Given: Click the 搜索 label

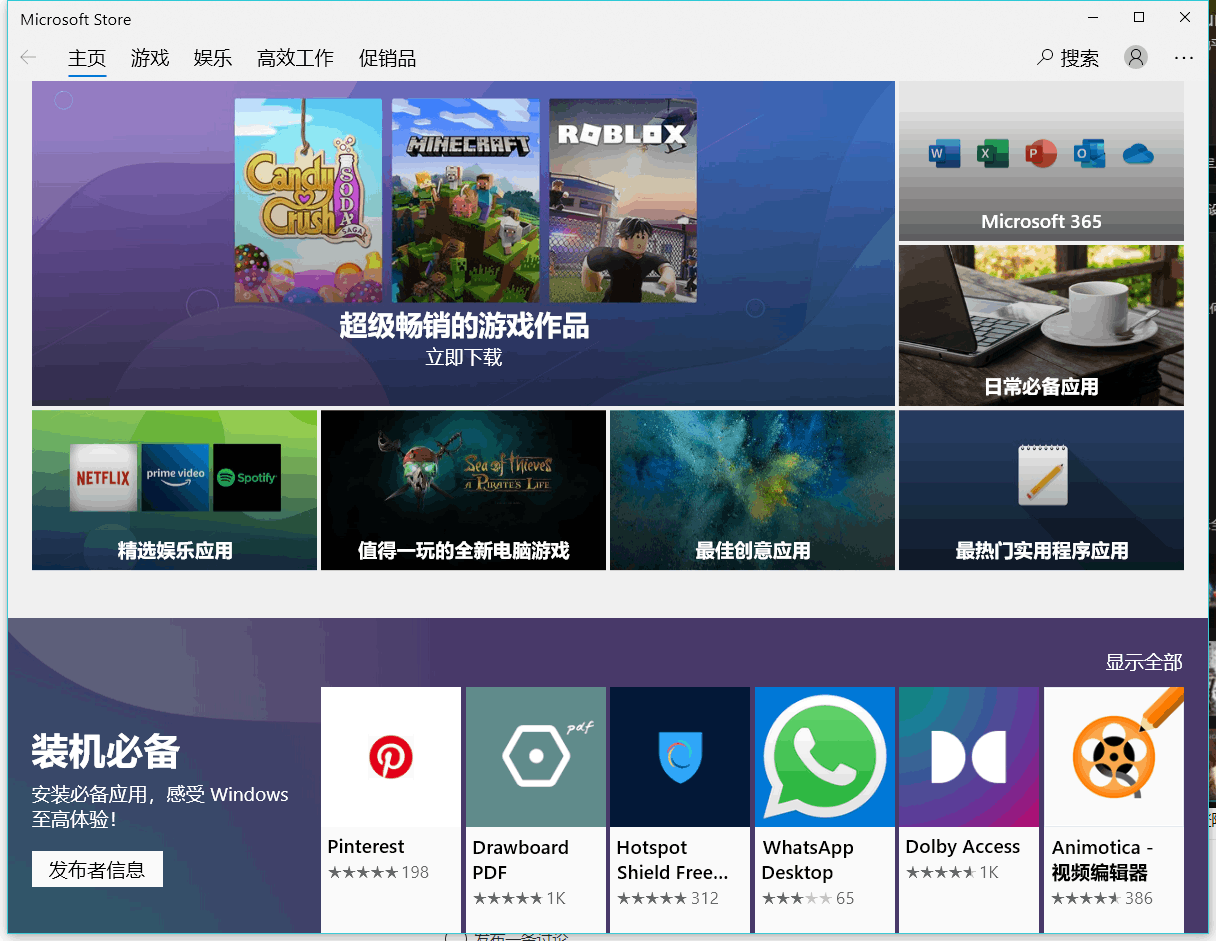Looking at the screenshot, I should 1080,58.
